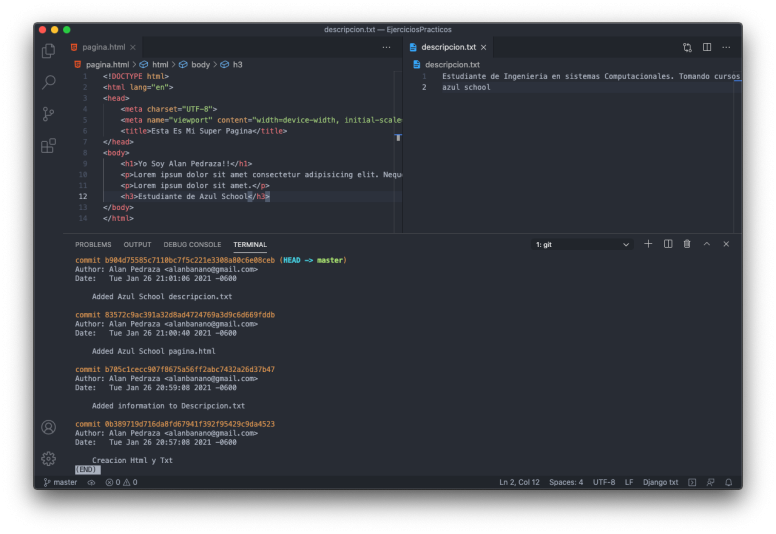Maximize the terminal panel with chevron up
This screenshot has width=776, height=534.
coord(707,244)
